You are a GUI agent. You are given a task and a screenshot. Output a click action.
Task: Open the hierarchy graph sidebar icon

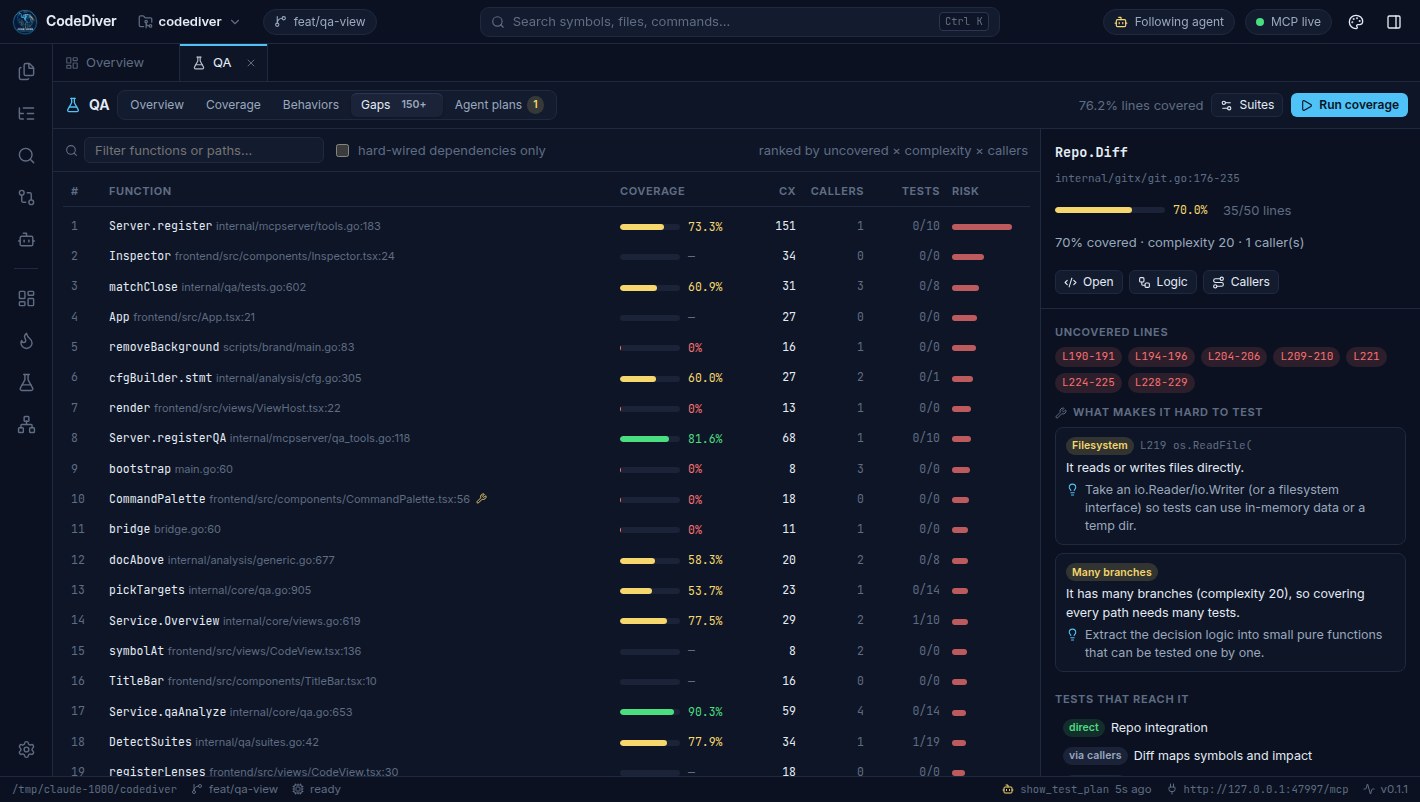coord(27,424)
